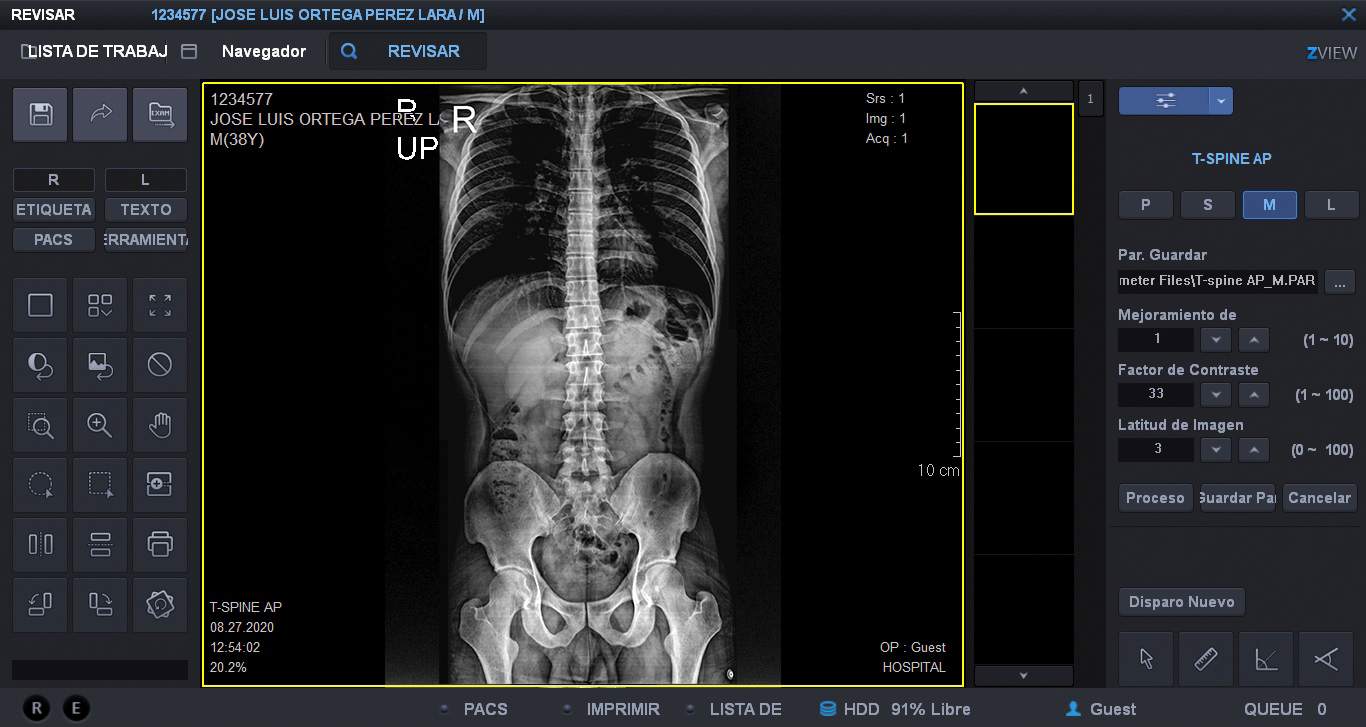The width and height of the screenshot is (1366, 727).
Task: Select the S size preset toggle
Action: pos(1207,204)
